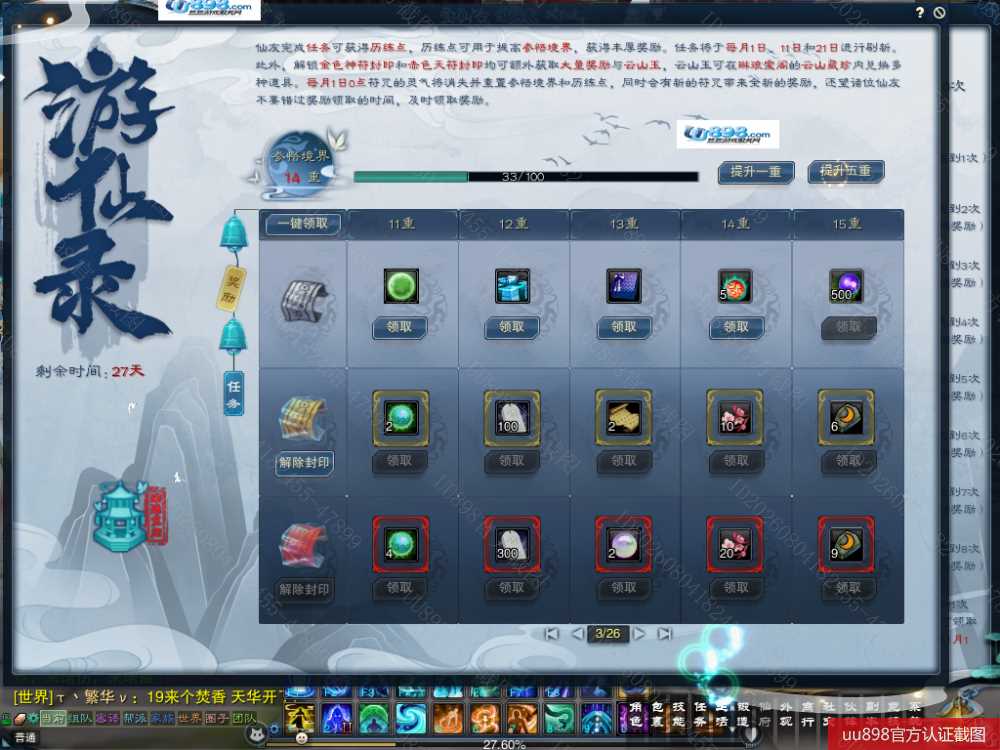
Task: Open the 角色 character menu
Action: [636, 714]
